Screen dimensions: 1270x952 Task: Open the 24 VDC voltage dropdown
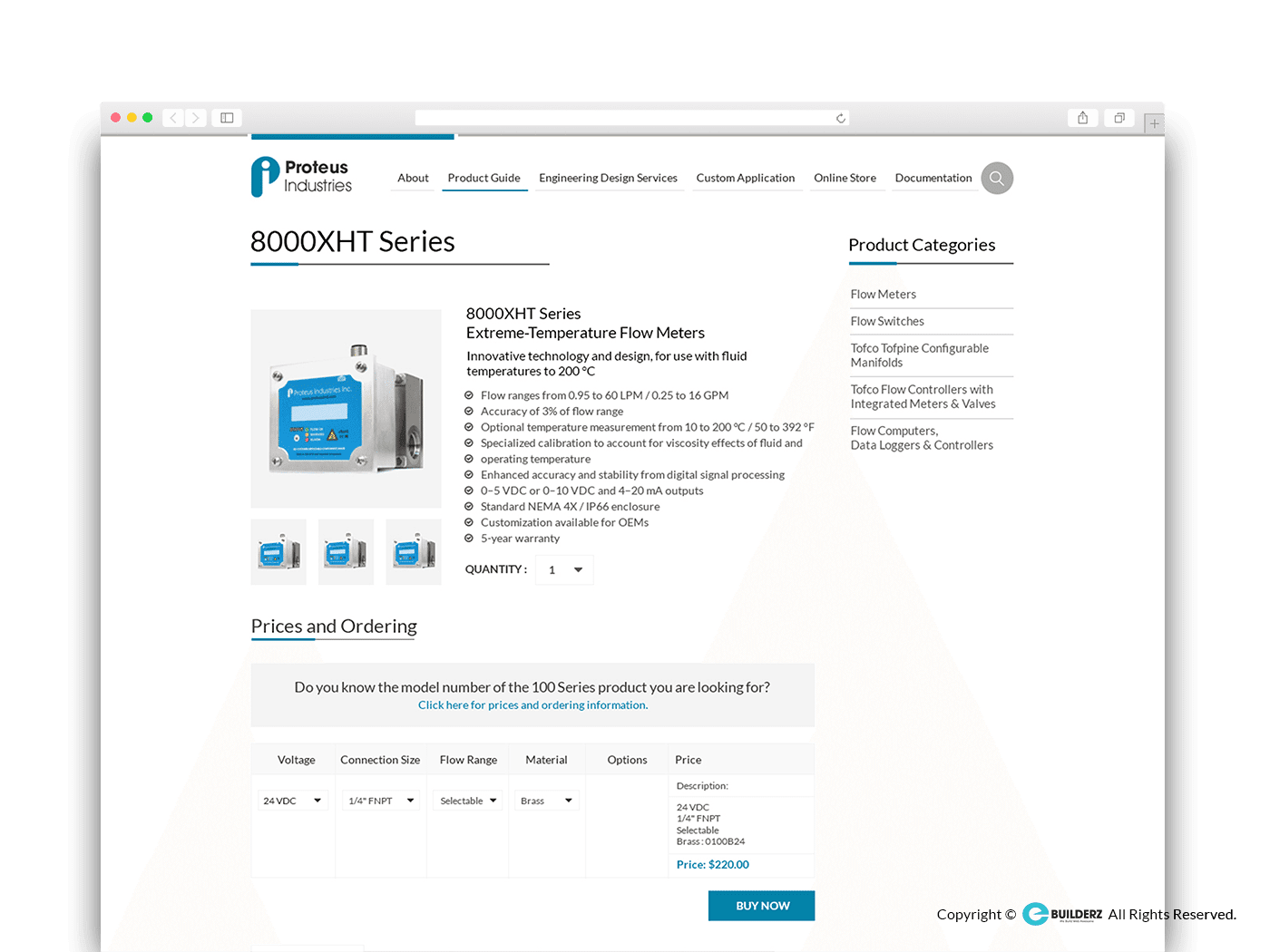click(292, 801)
